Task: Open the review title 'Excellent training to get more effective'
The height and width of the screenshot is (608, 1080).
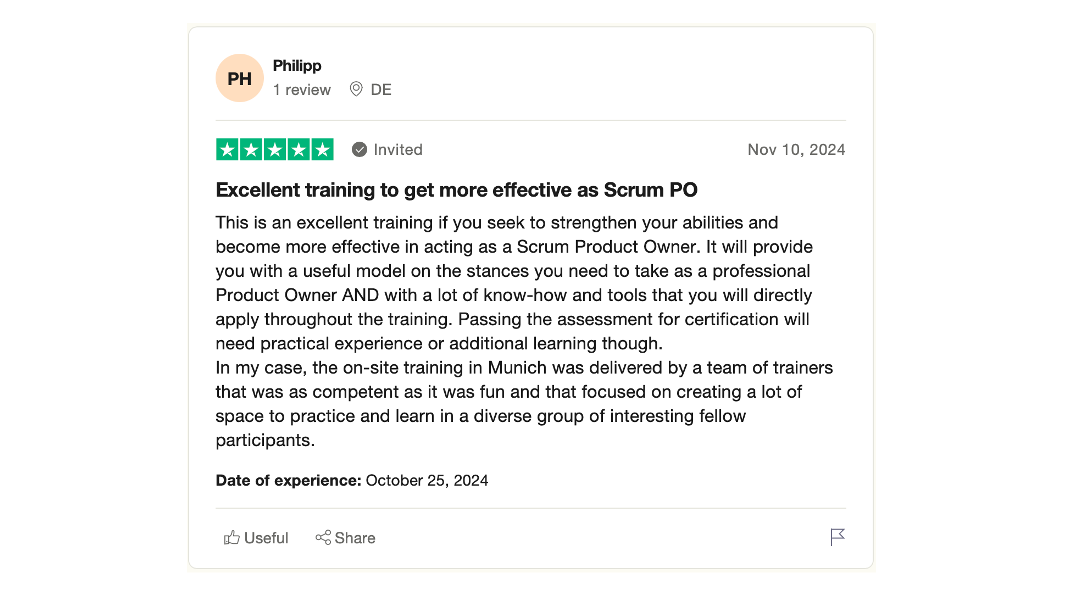Action: point(457,190)
